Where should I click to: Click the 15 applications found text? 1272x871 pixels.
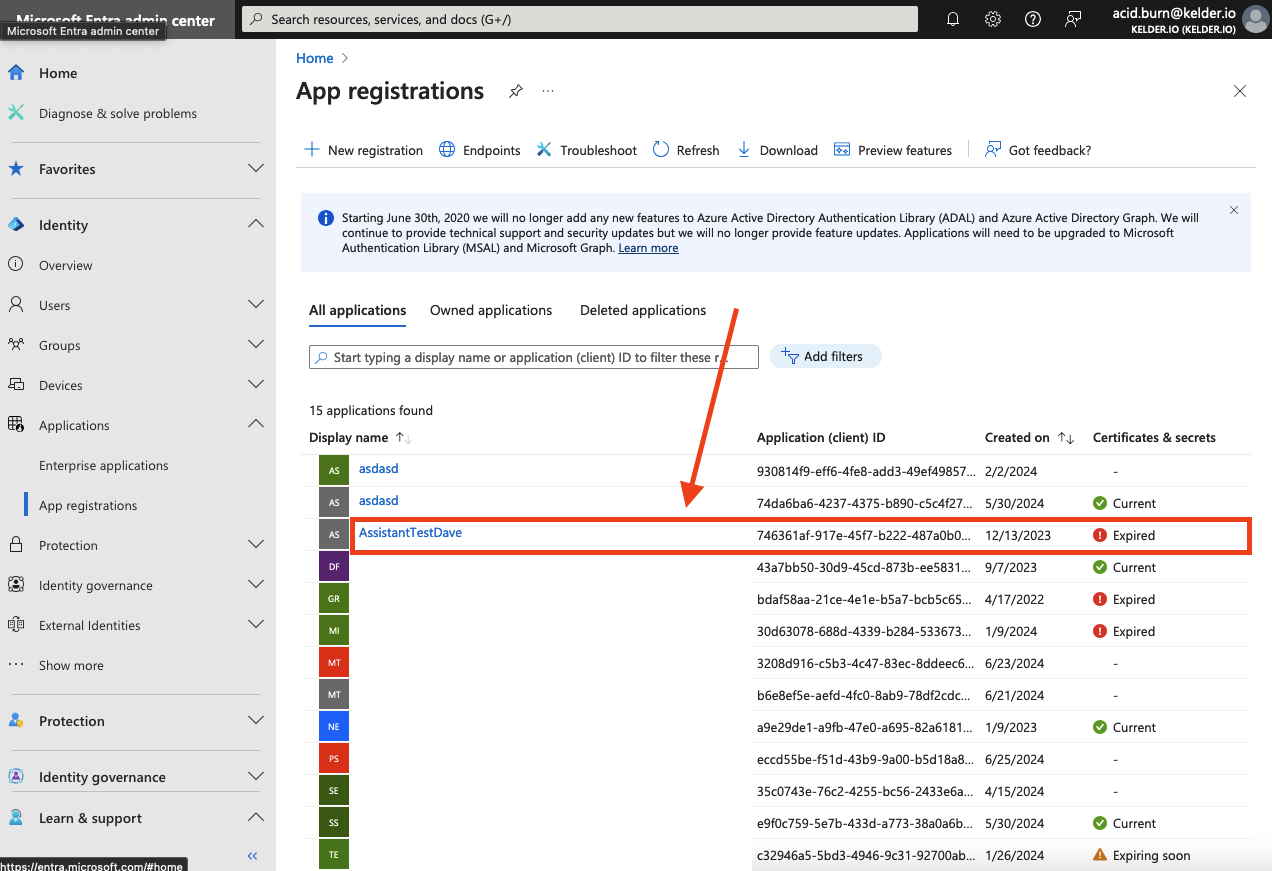click(371, 410)
